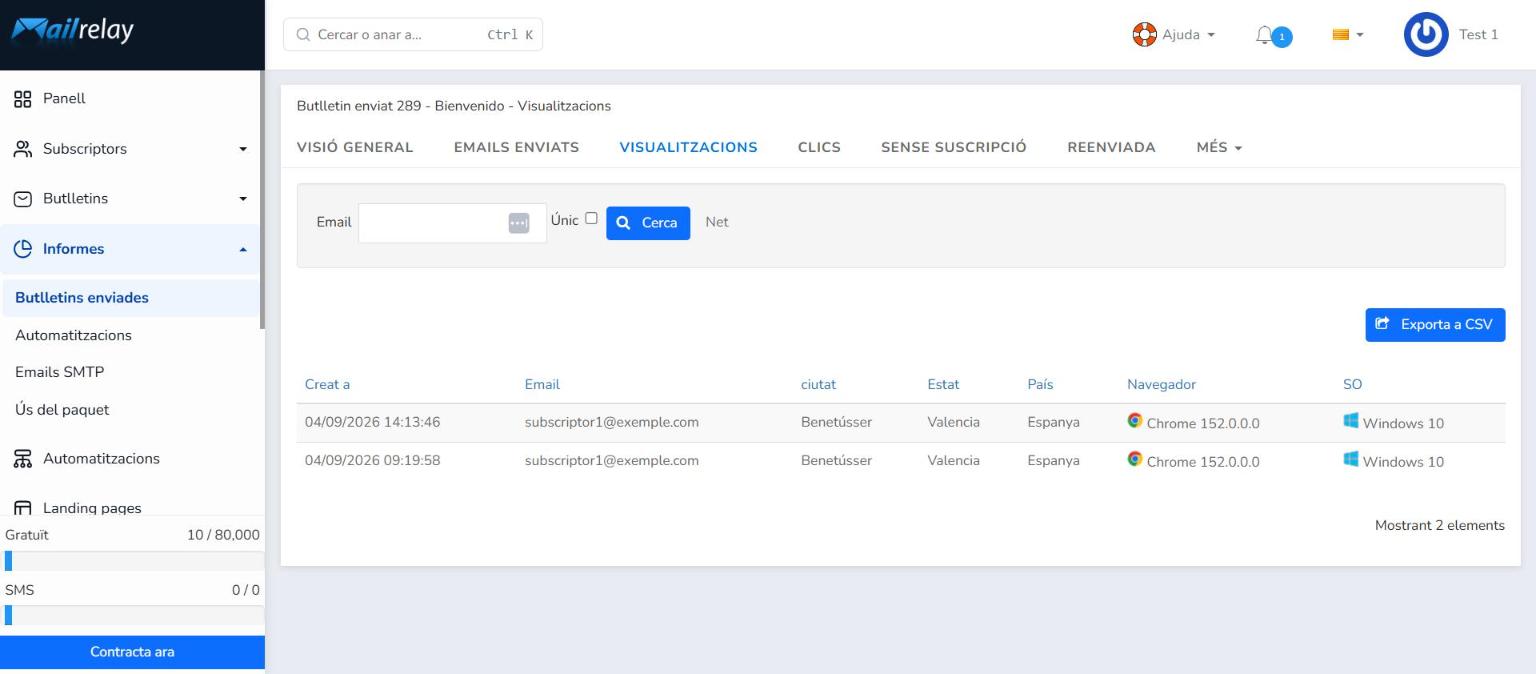
Task: Click the Informes pie chart icon
Action: coord(22,249)
